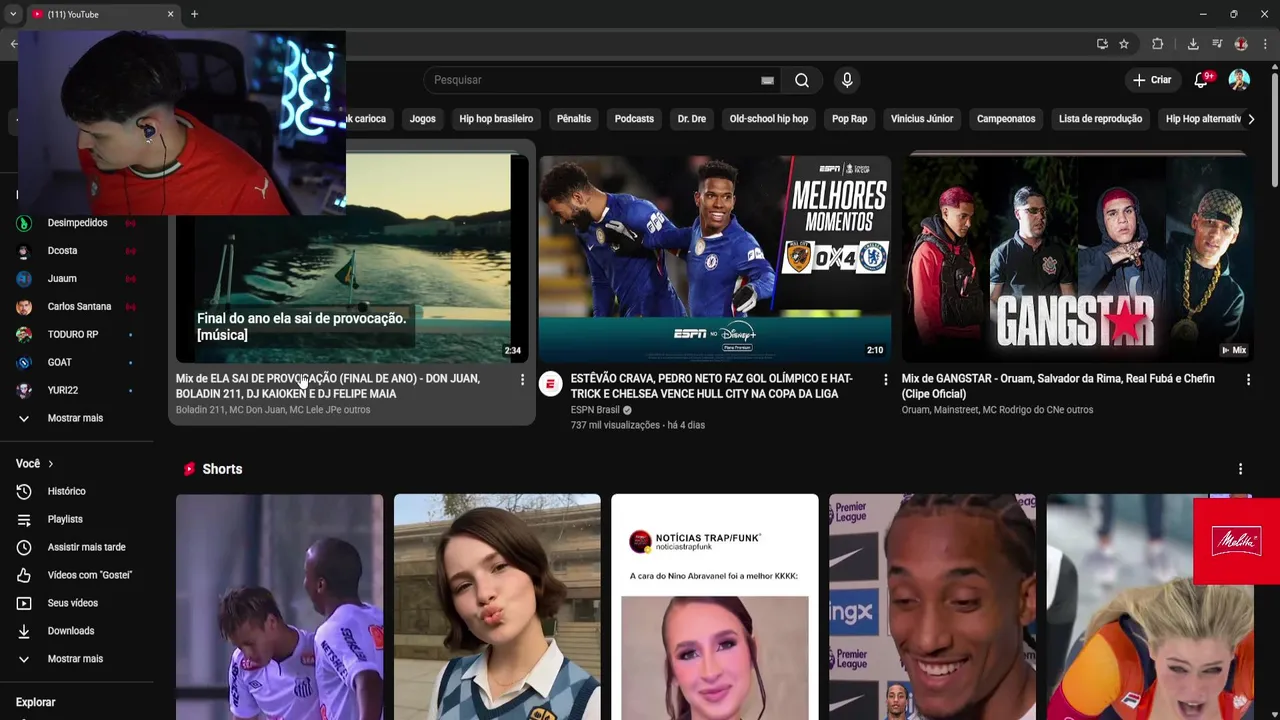
Task: Open Carlos Santana subscription
Action: click(77, 307)
